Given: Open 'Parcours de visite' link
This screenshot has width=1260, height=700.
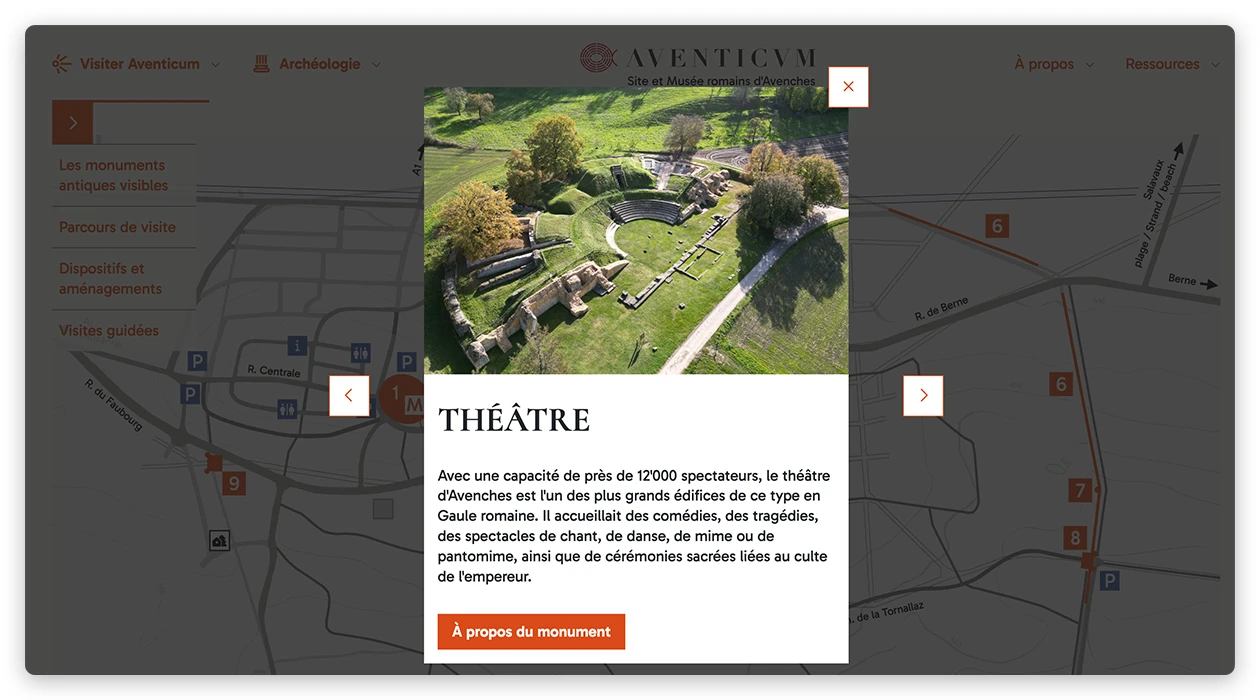Looking at the screenshot, I should 117,227.
